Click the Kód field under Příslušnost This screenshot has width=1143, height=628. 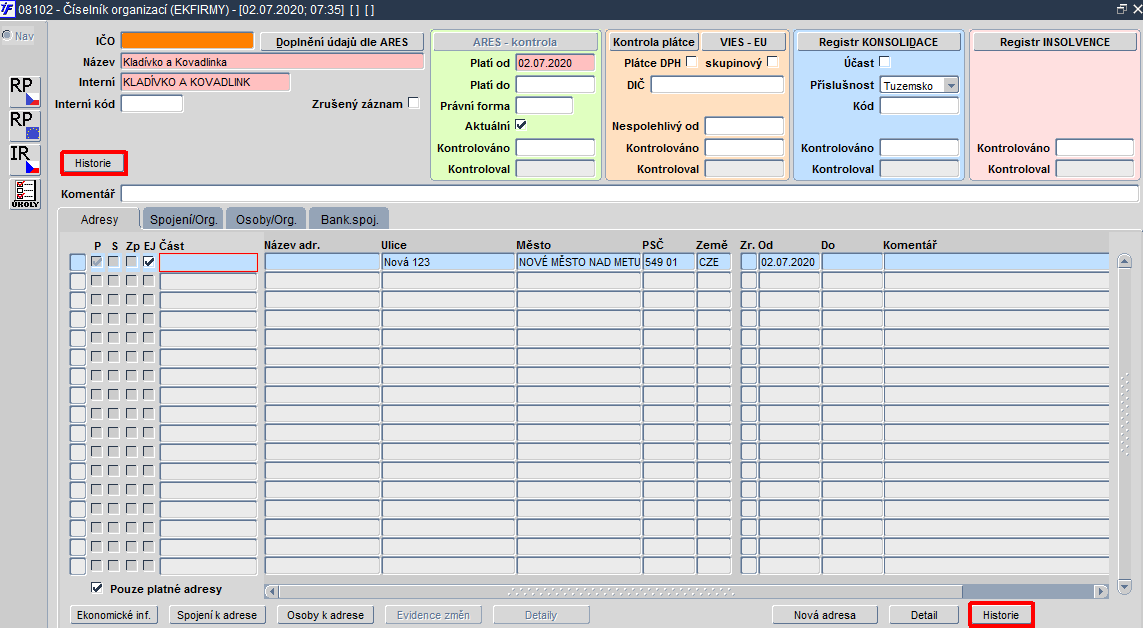click(919, 106)
